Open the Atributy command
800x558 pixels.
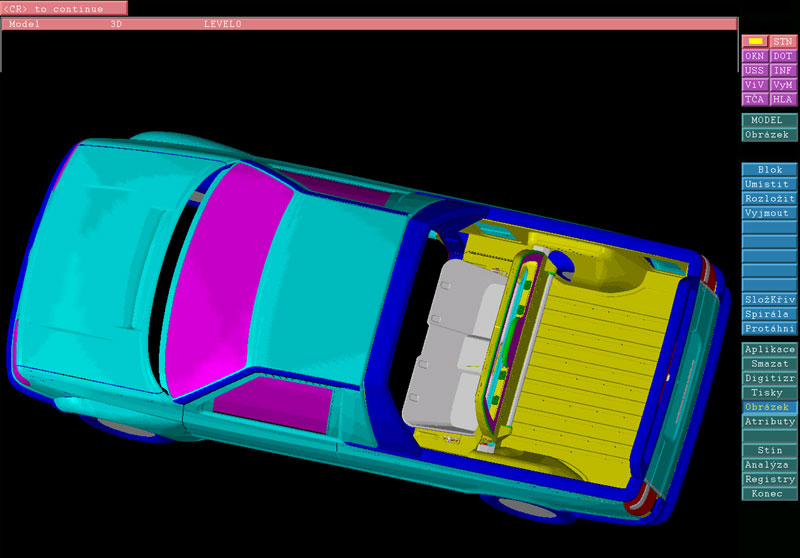point(769,421)
